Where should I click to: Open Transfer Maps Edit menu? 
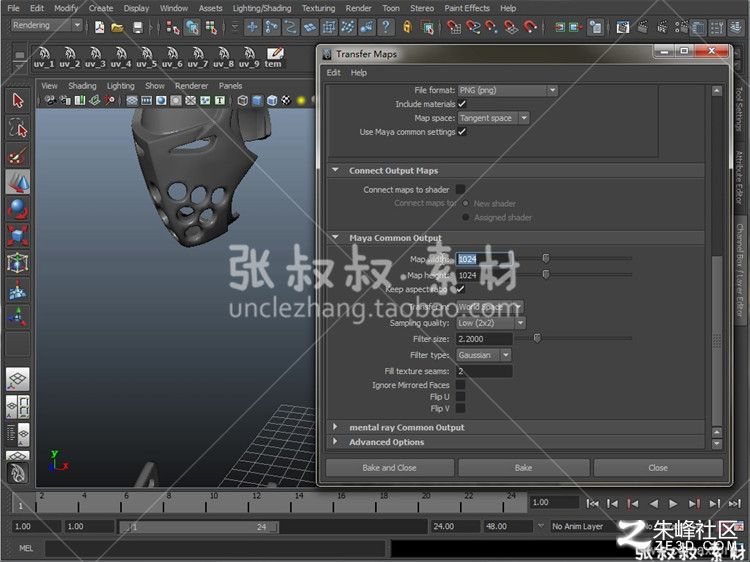[333, 73]
